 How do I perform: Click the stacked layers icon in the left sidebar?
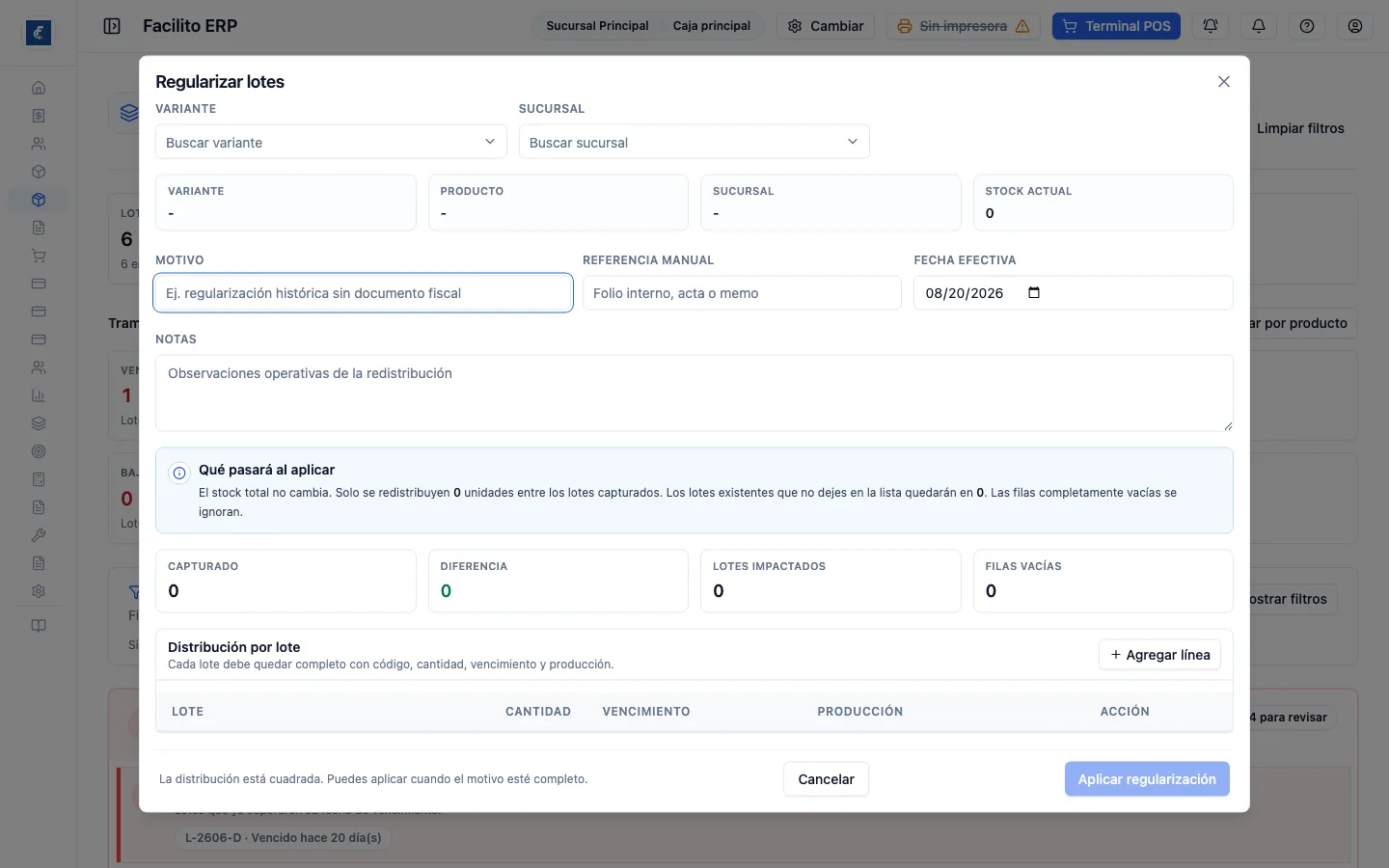coord(39,423)
